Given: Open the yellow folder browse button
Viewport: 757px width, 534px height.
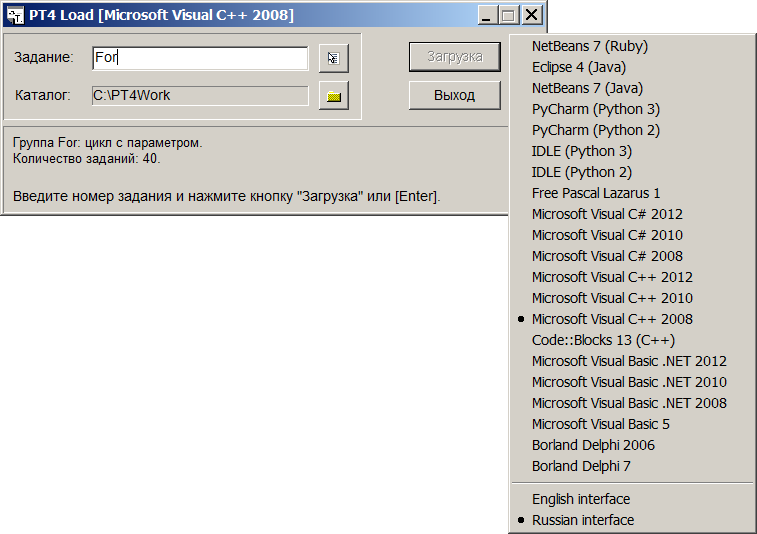Looking at the screenshot, I should click(x=334, y=96).
